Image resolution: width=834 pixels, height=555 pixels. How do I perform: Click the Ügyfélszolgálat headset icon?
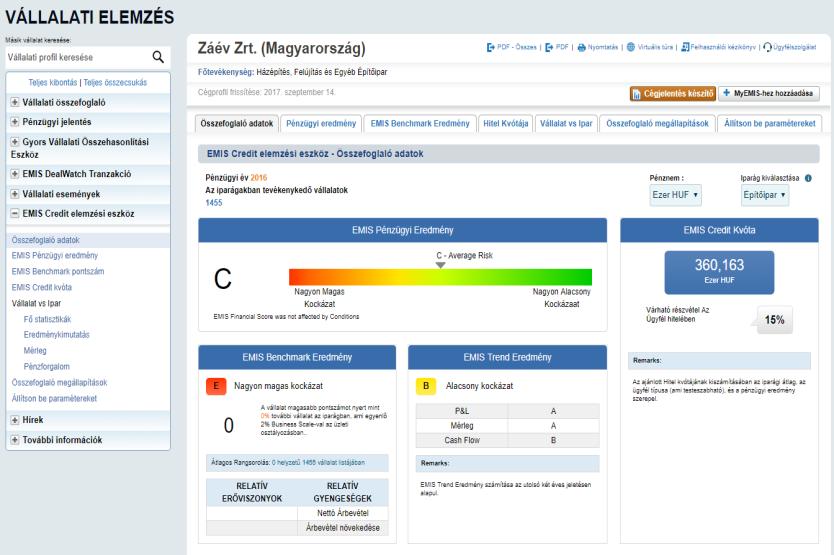point(767,47)
